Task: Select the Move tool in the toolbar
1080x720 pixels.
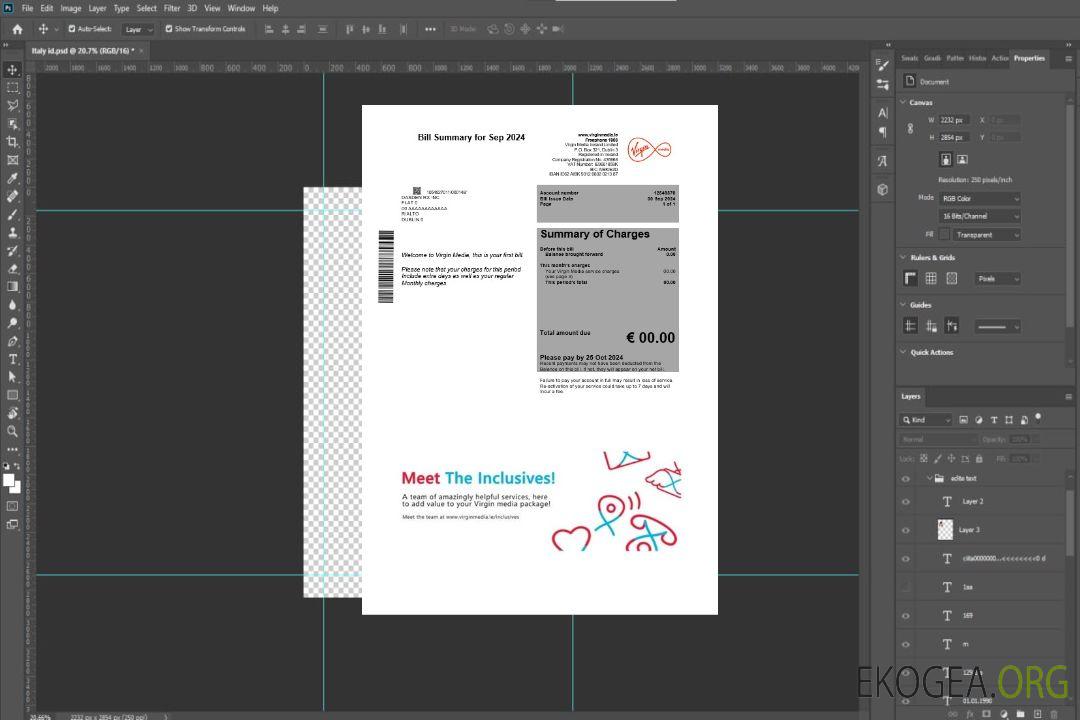Action: (x=12, y=70)
